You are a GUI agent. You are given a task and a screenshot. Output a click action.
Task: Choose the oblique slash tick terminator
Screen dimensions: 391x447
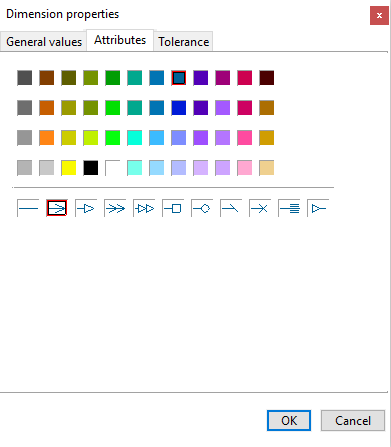coord(231,208)
